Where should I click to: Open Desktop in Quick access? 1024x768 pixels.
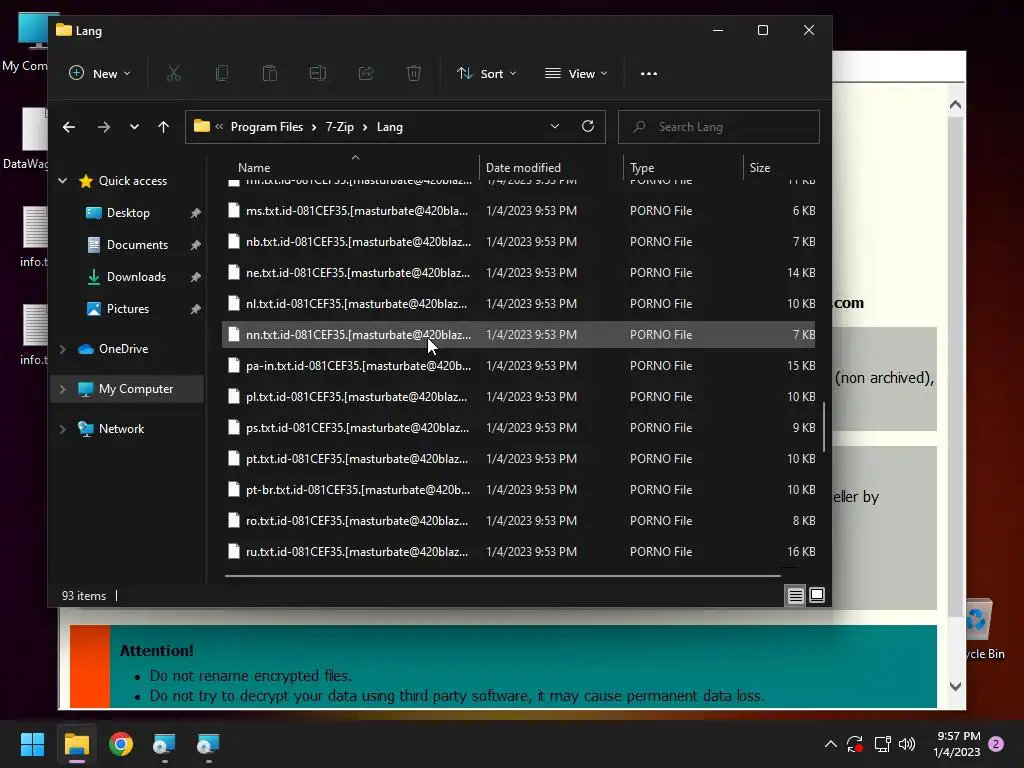[x=128, y=213]
